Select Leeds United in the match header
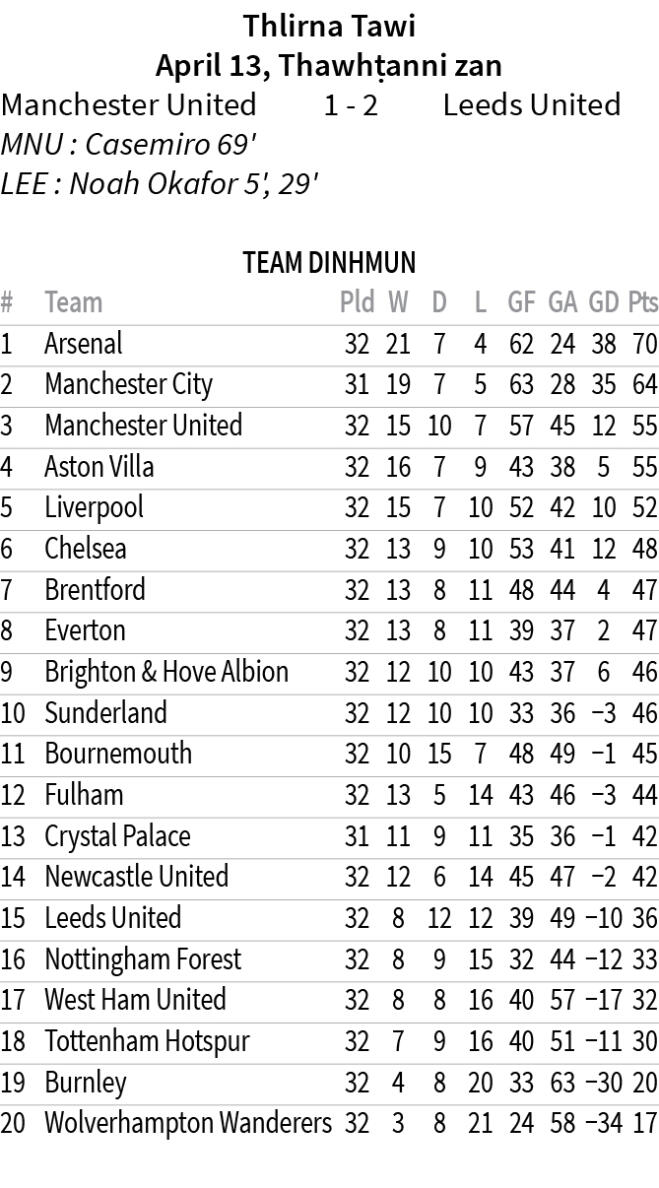The height and width of the screenshot is (1188, 659). point(532,105)
